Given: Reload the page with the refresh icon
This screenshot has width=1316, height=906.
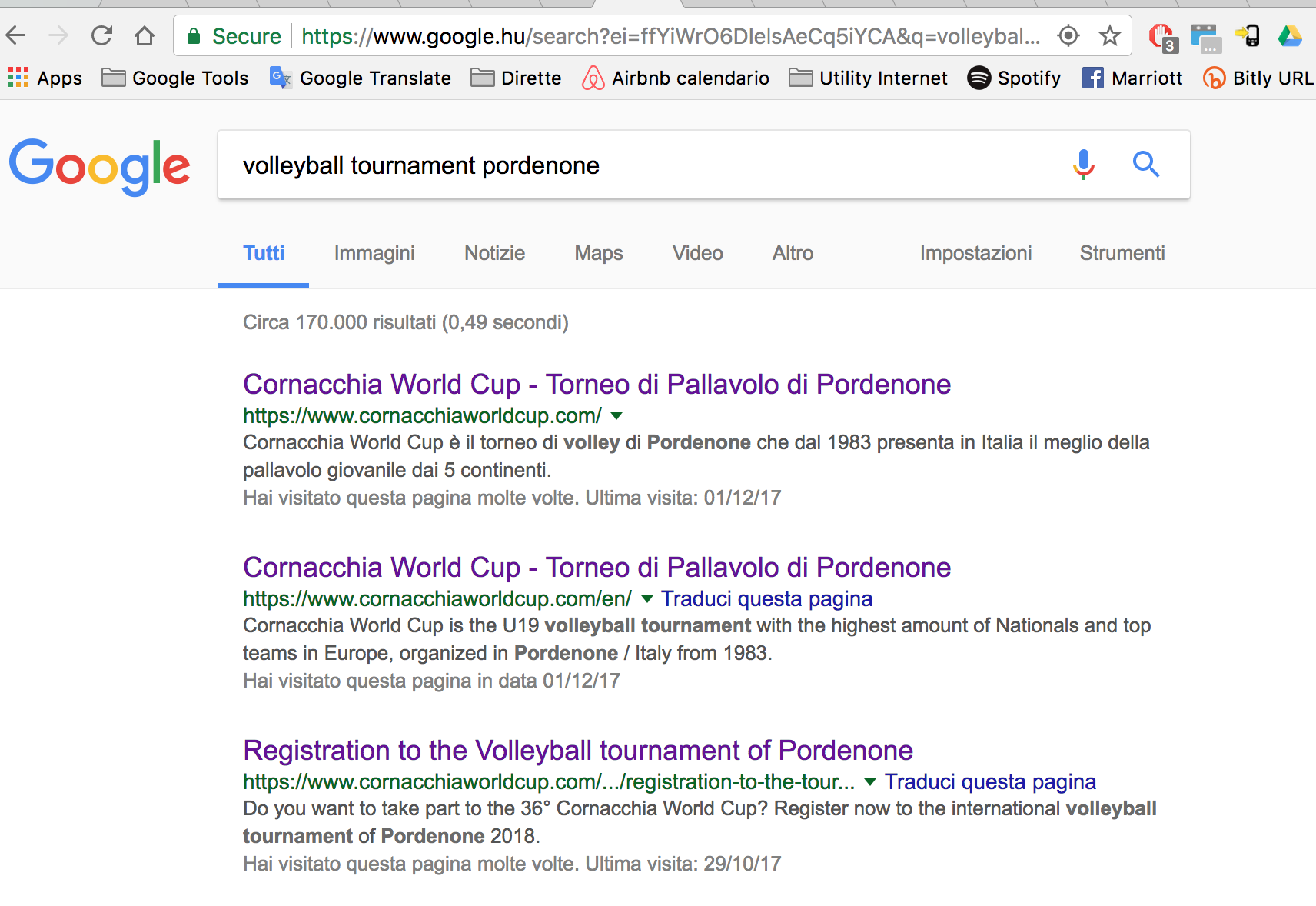Looking at the screenshot, I should (x=101, y=35).
